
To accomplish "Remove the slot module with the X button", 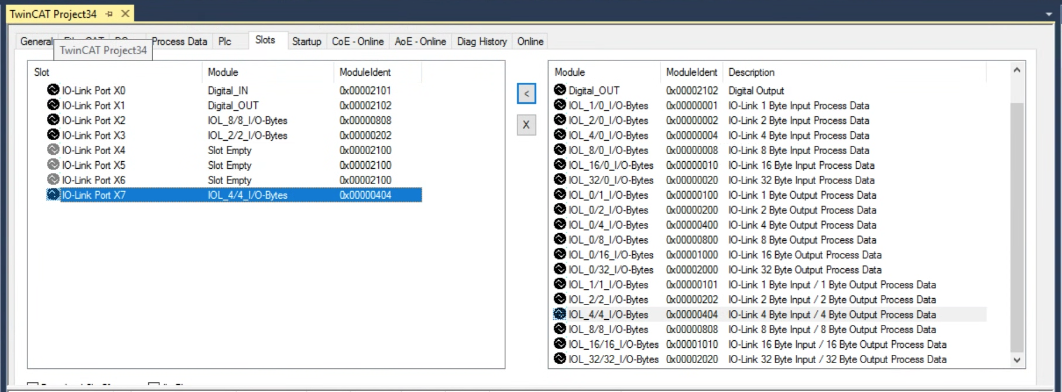I will [526, 125].
